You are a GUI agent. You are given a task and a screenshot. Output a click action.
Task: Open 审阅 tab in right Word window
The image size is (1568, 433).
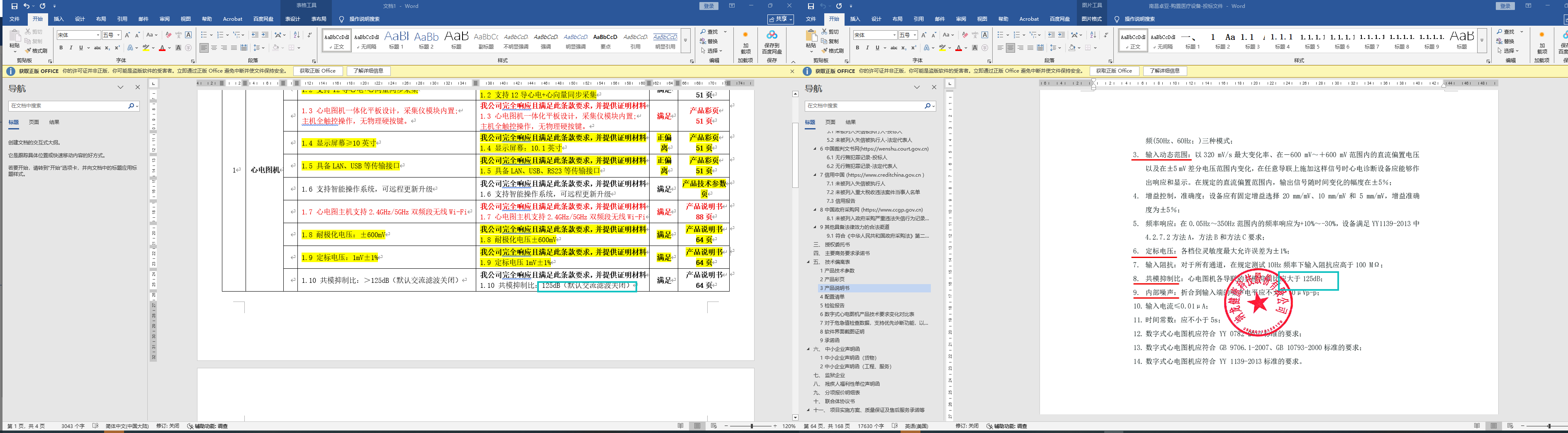coord(961,19)
